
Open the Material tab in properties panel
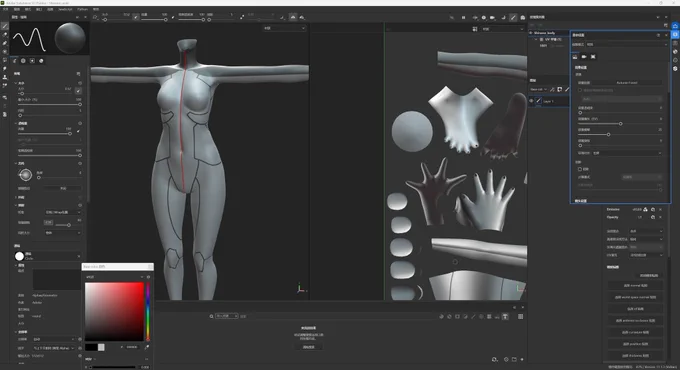click(41, 61)
